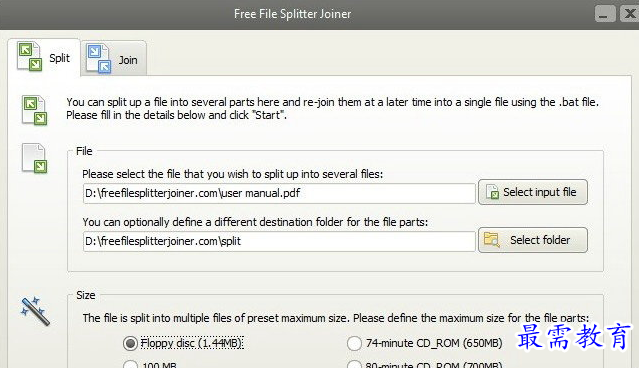Screen dimensions: 639x368
Task: Click the File section document icon
Action: [x=34, y=158]
